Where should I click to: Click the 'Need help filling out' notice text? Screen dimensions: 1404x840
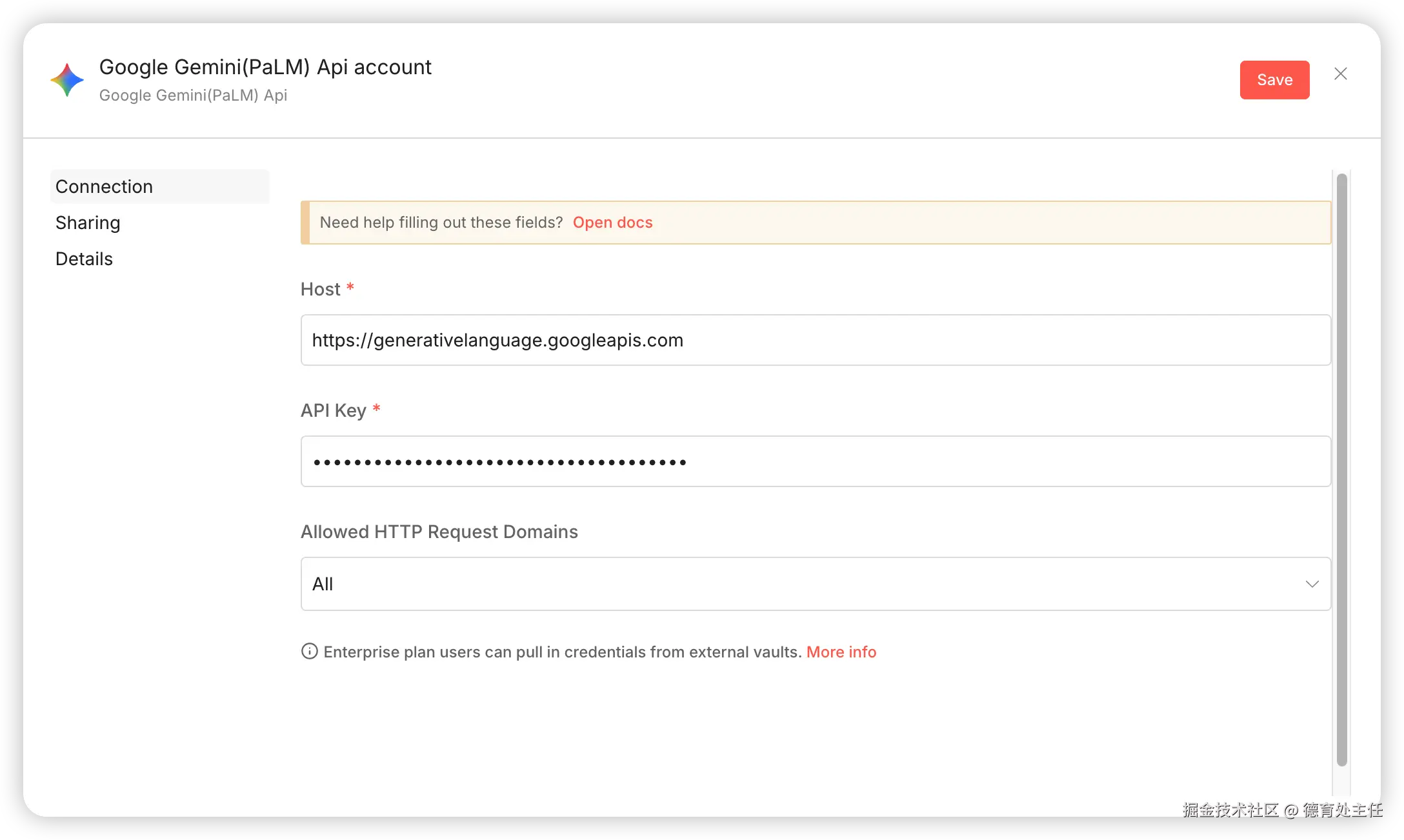point(441,223)
